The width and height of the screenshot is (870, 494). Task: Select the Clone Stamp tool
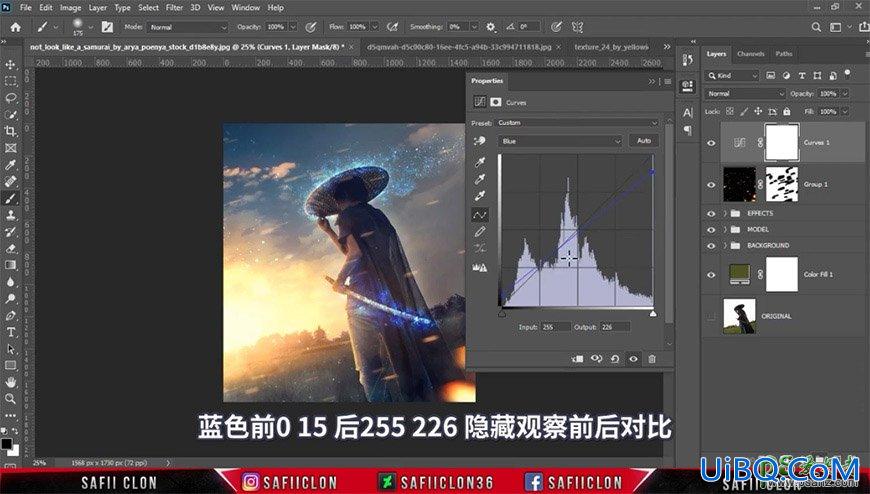point(10,215)
